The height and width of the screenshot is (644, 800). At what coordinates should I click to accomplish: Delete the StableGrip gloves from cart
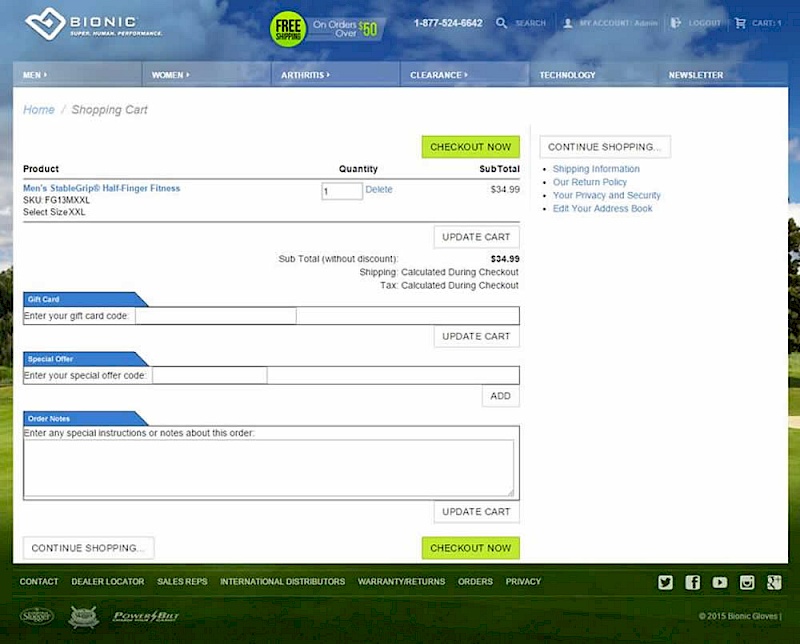click(x=379, y=190)
